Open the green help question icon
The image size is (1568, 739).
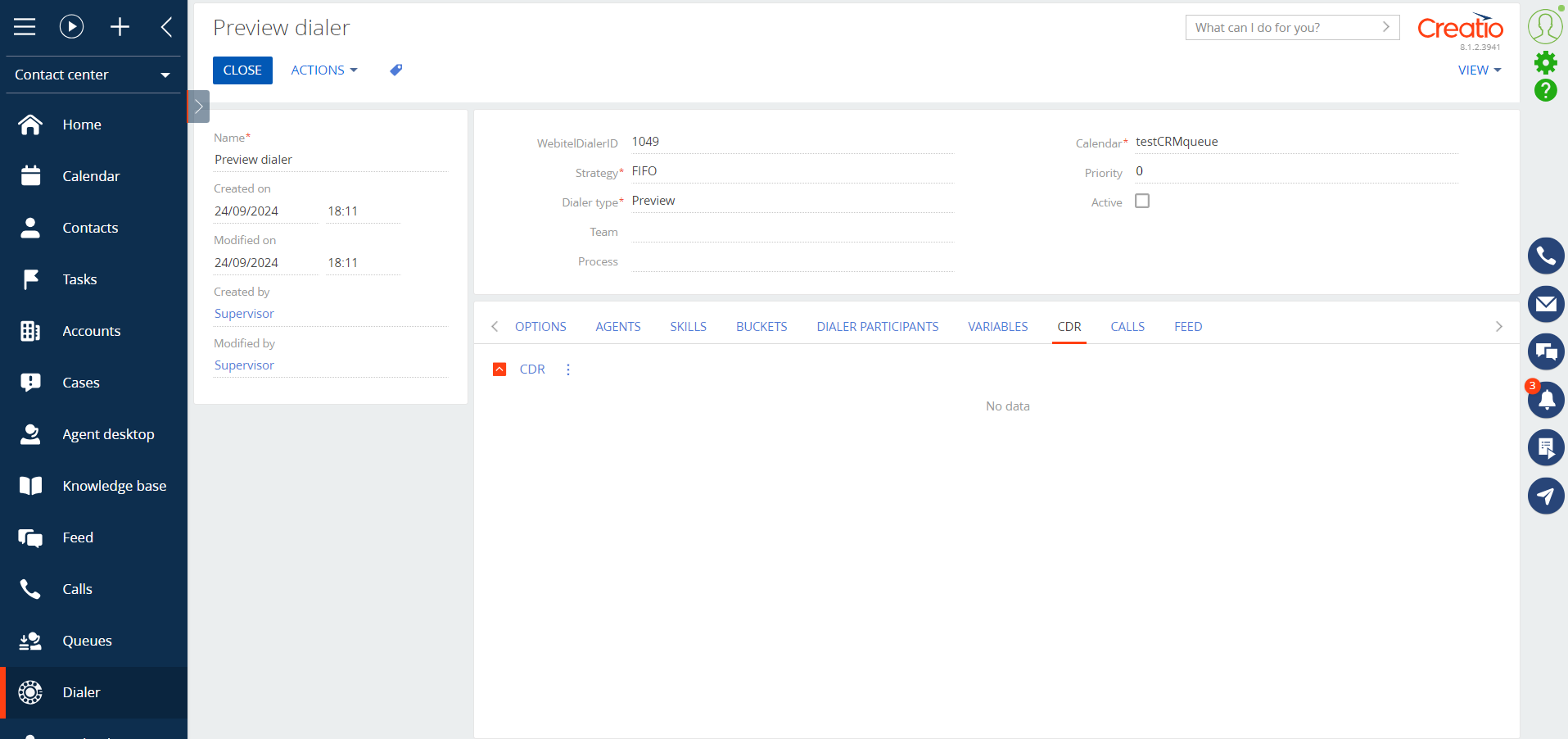coord(1545,90)
